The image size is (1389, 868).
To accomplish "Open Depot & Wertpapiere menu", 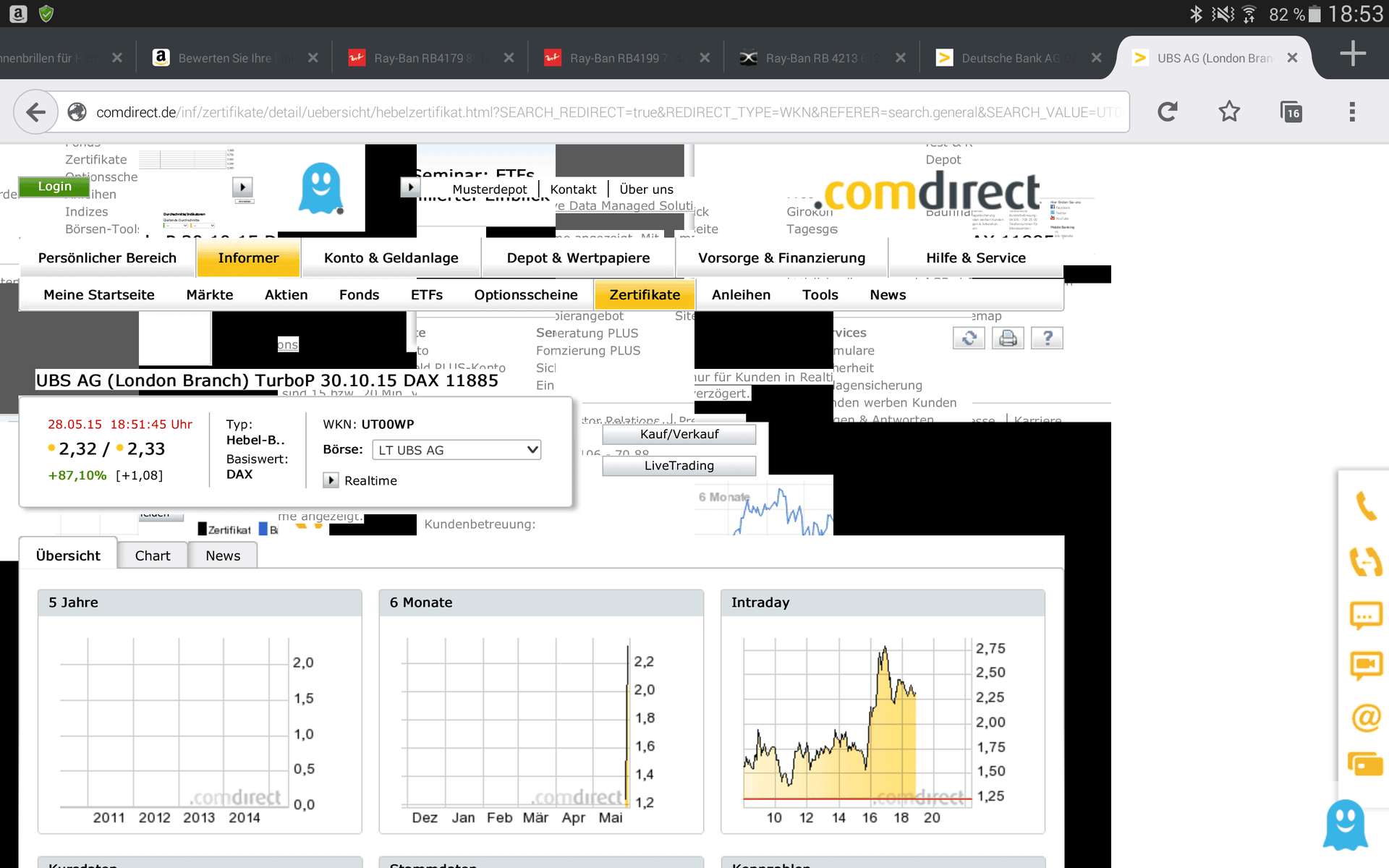I will coord(578,258).
